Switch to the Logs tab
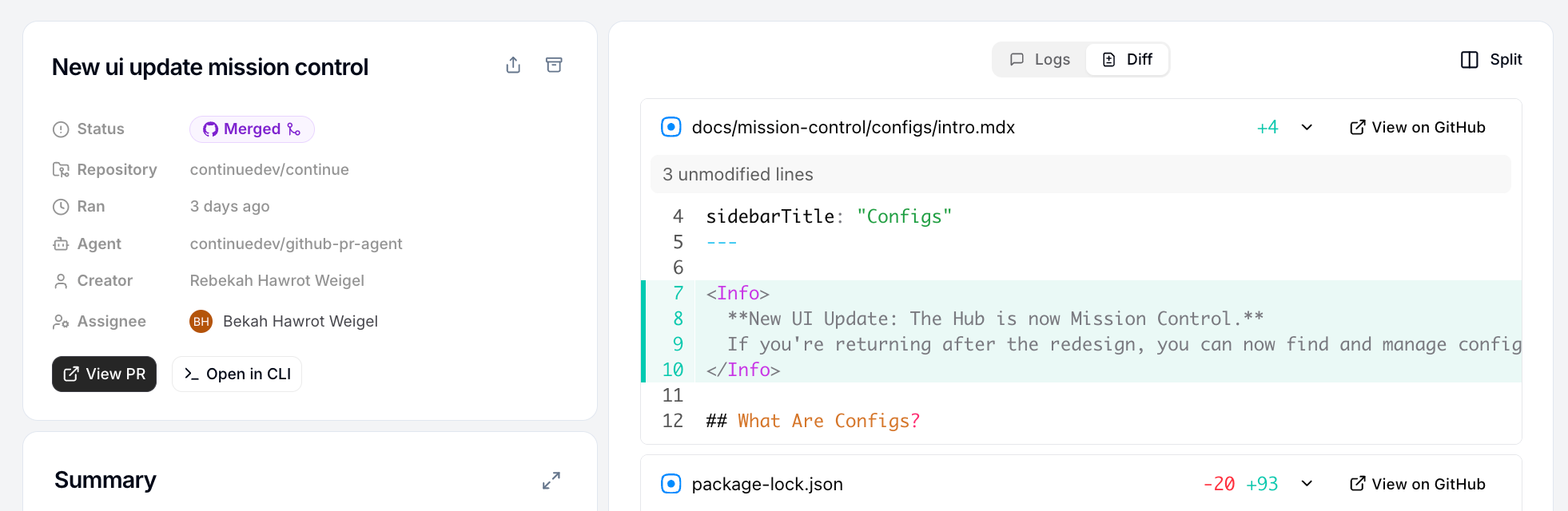The width and height of the screenshot is (1568, 511). pos(1040,60)
